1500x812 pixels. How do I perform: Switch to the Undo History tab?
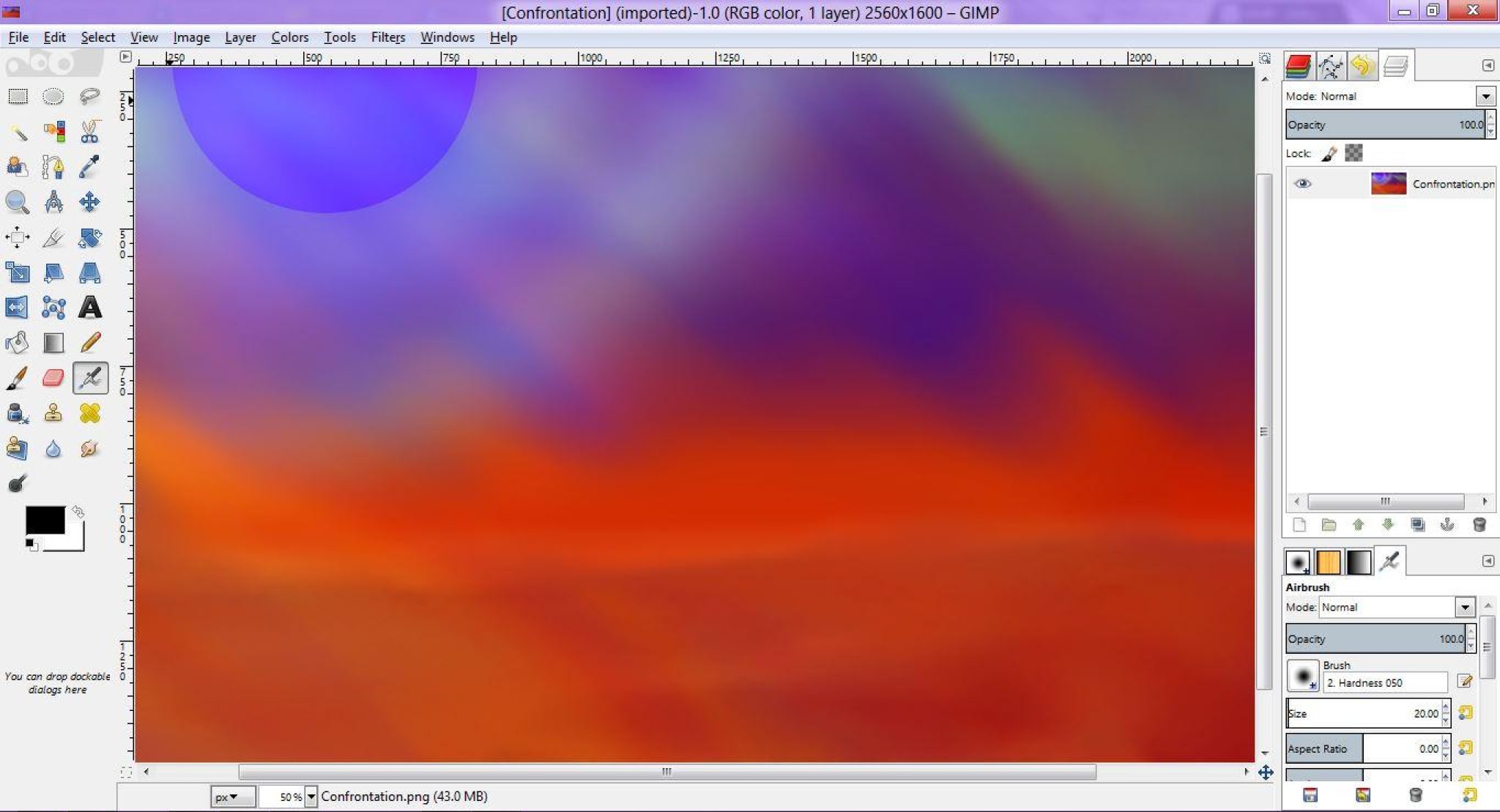(1361, 65)
